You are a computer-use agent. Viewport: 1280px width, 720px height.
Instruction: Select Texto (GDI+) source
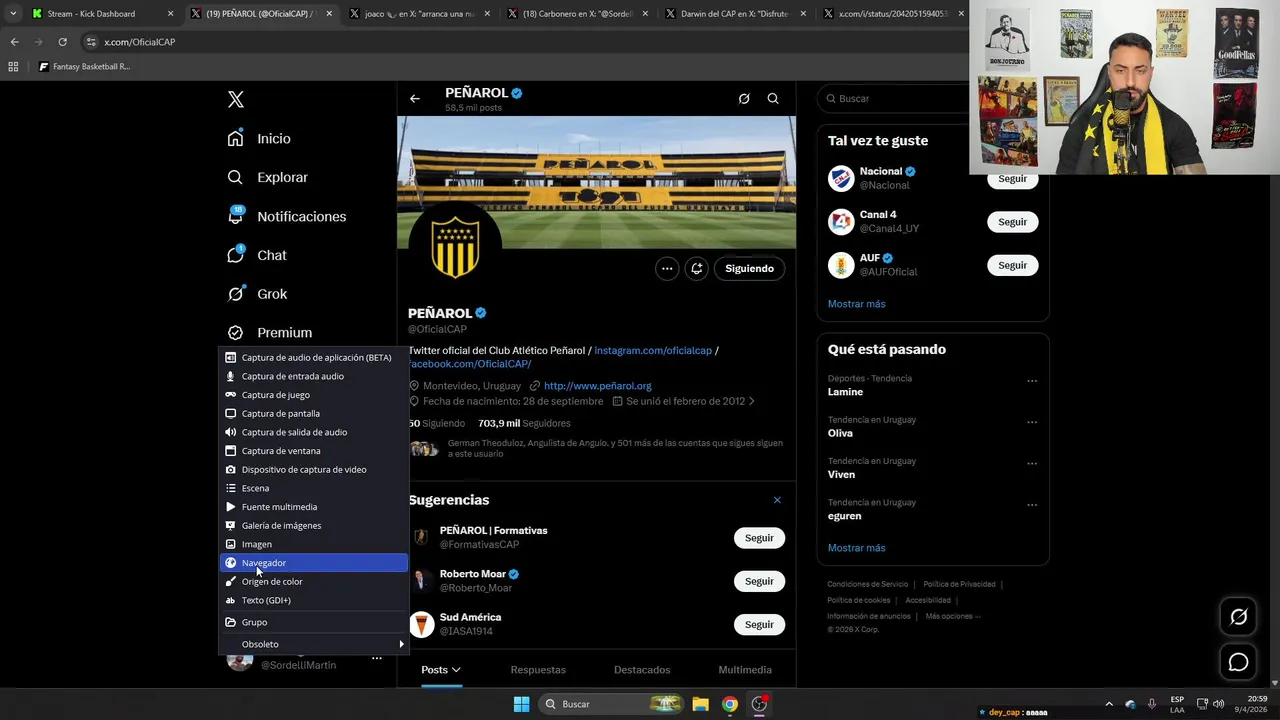314,600
